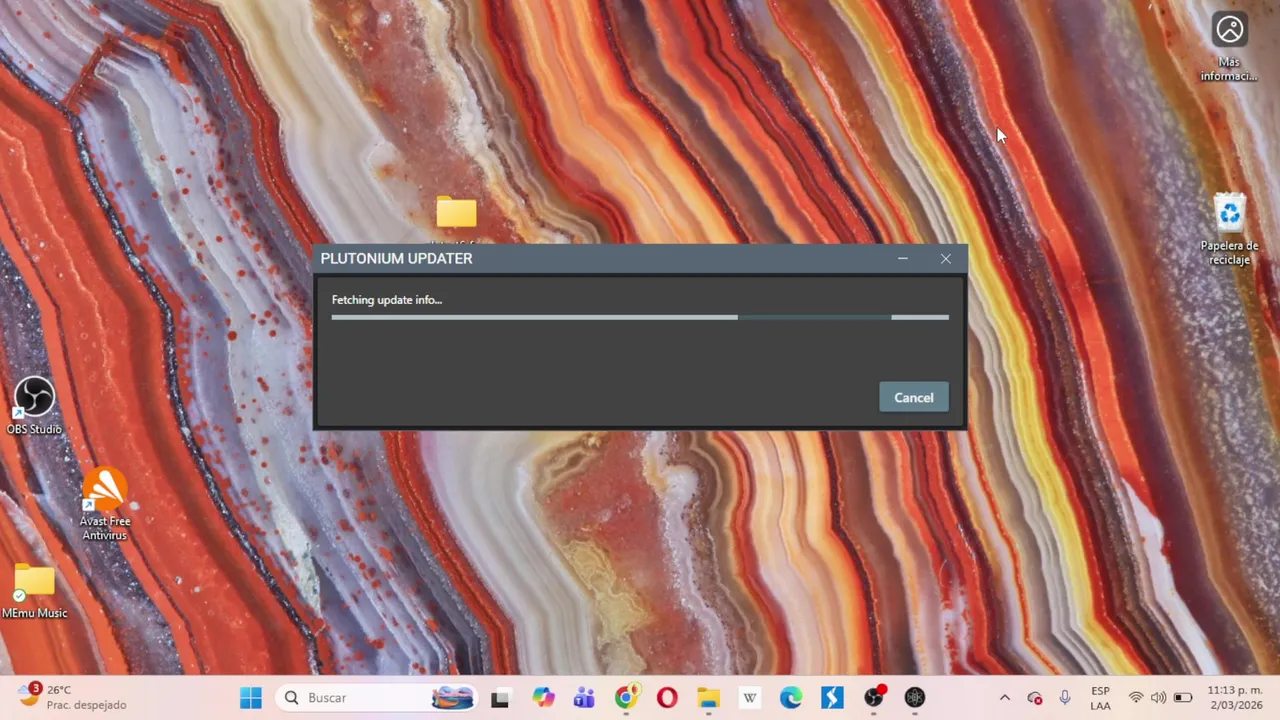Click the update progress bar
The image size is (1280, 720).
tap(640, 317)
